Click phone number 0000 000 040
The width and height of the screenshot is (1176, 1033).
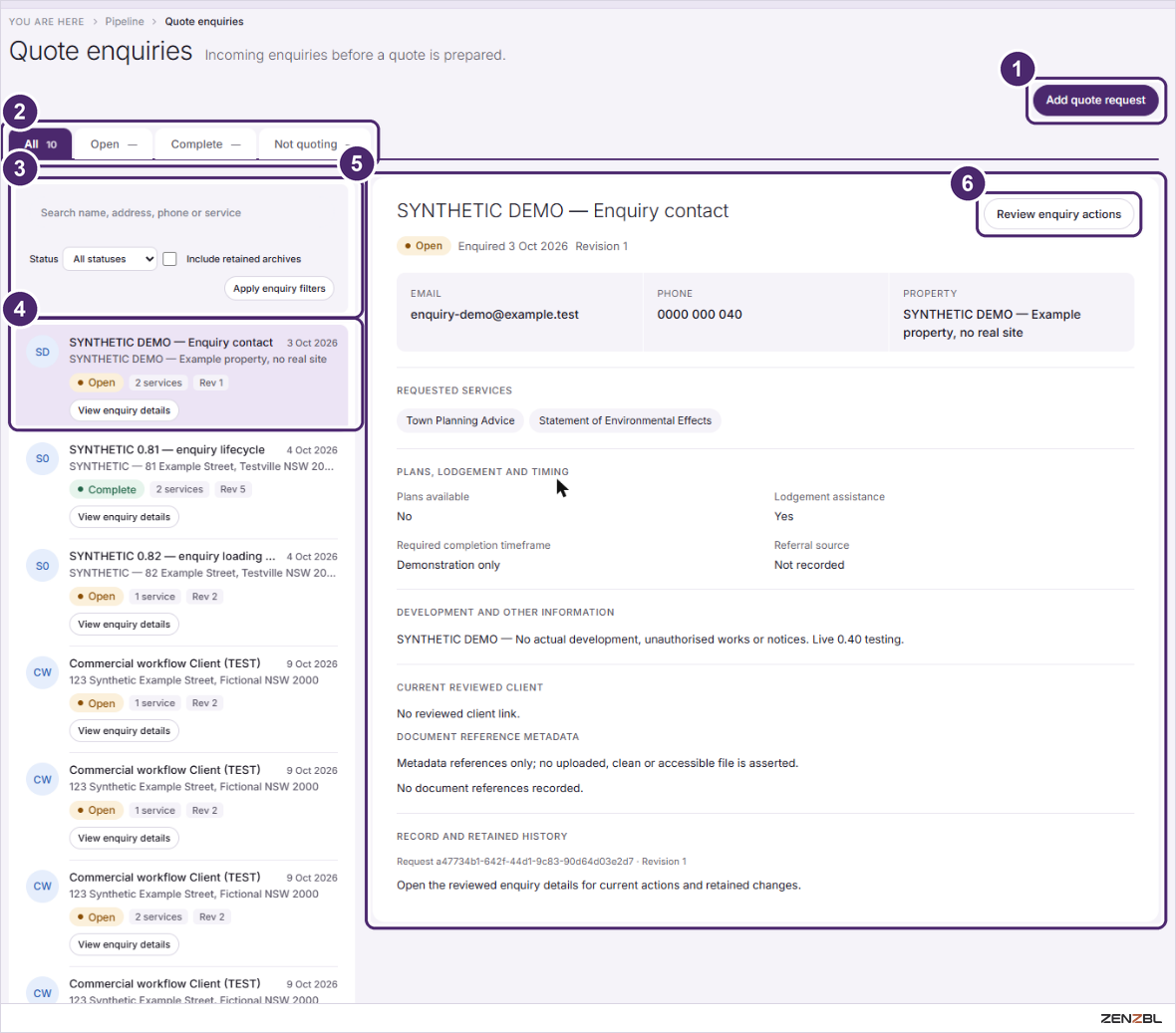[699, 315]
